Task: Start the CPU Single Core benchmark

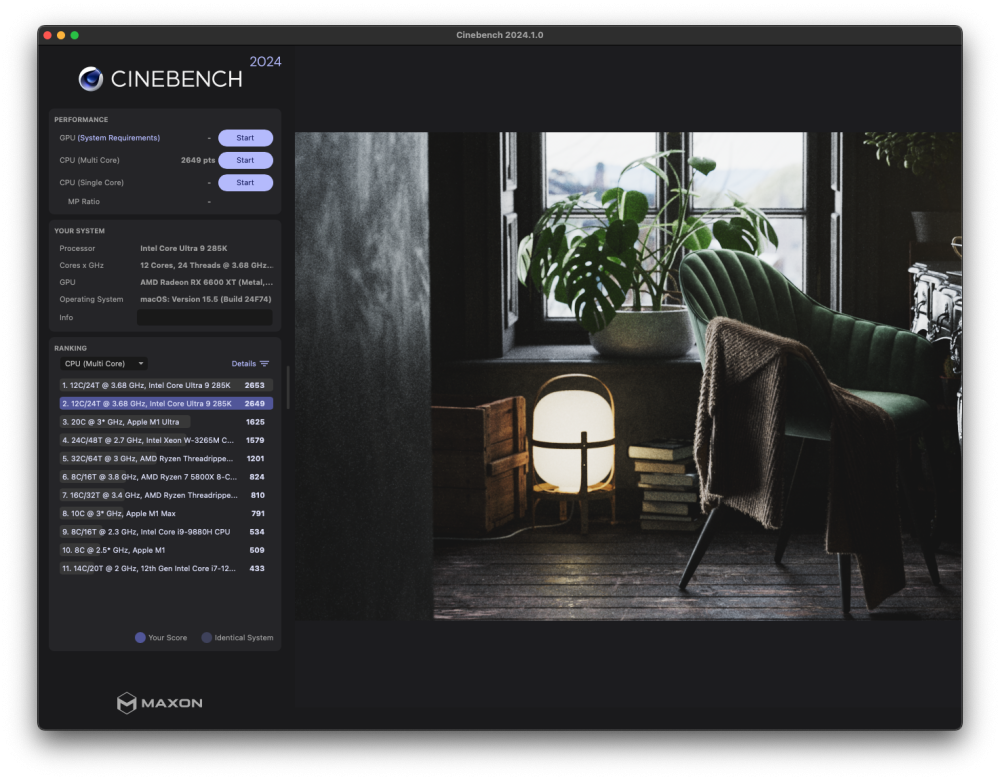Action: [246, 182]
